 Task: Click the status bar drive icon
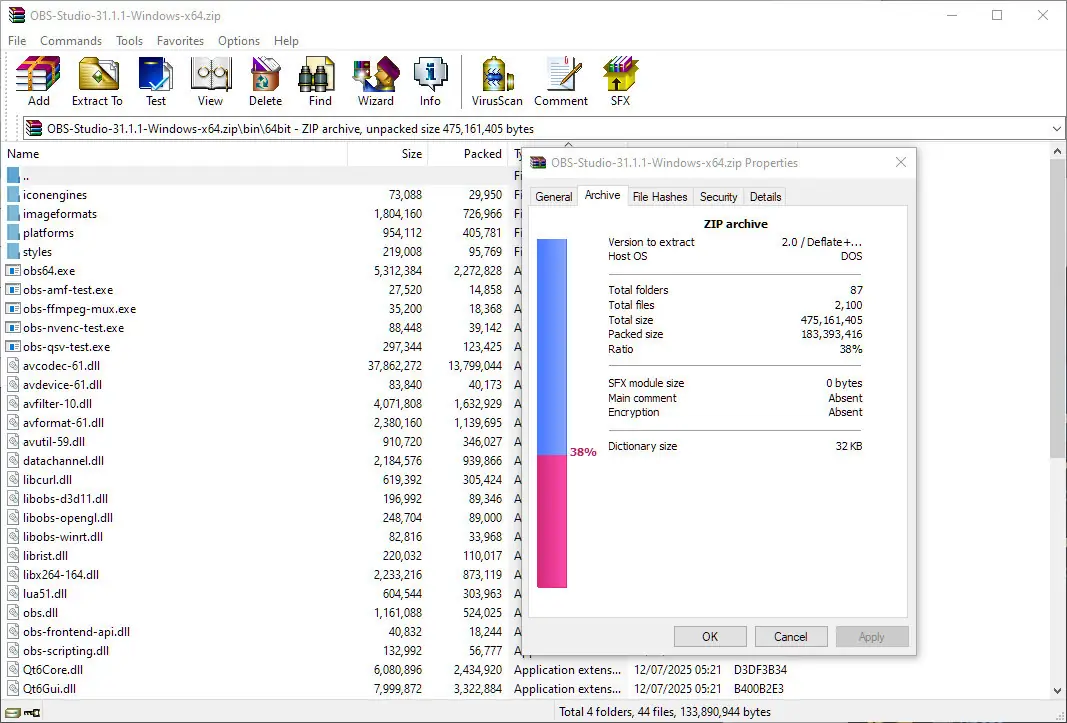click(x=12, y=713)
